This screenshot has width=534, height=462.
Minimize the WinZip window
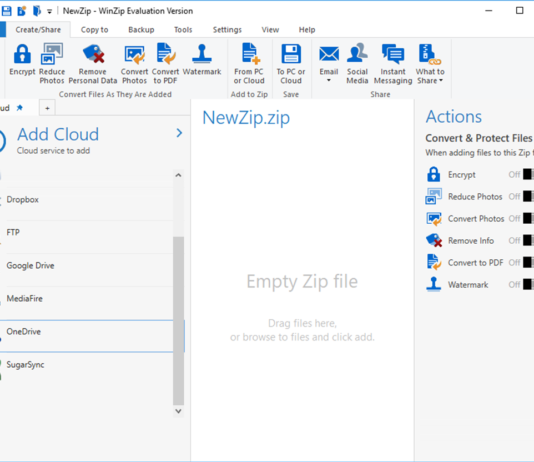pyautogui.click(x=489, y=11)
